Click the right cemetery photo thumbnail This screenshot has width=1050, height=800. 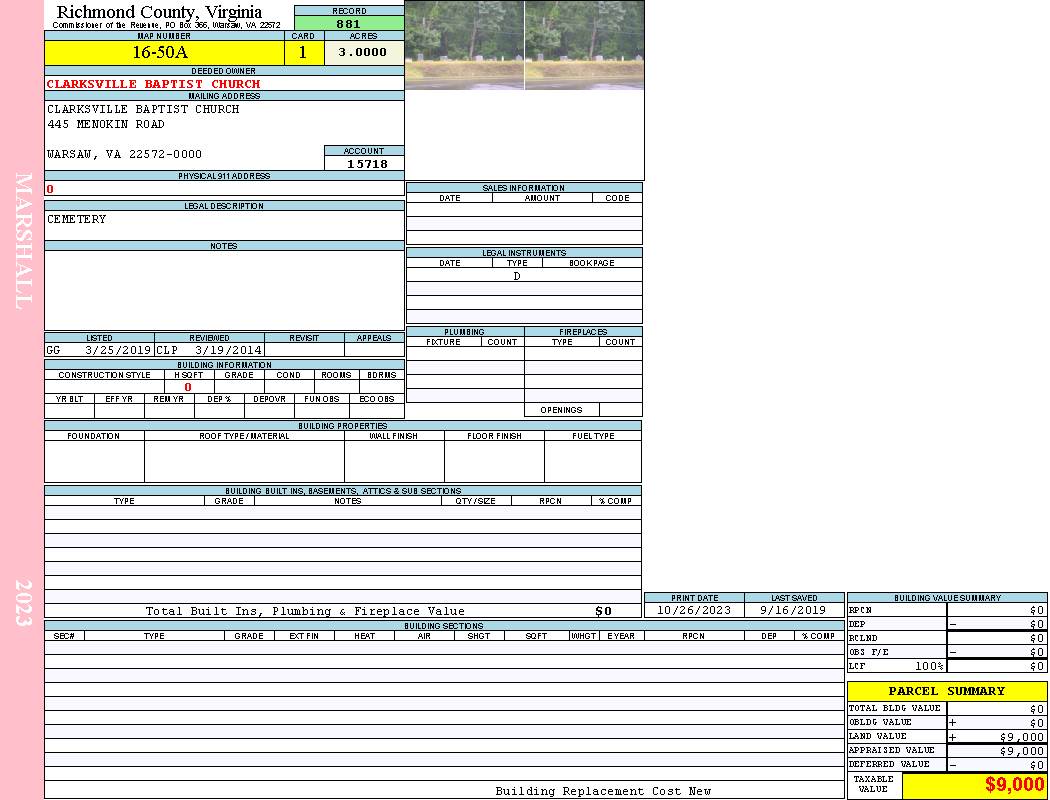(584, 45)
